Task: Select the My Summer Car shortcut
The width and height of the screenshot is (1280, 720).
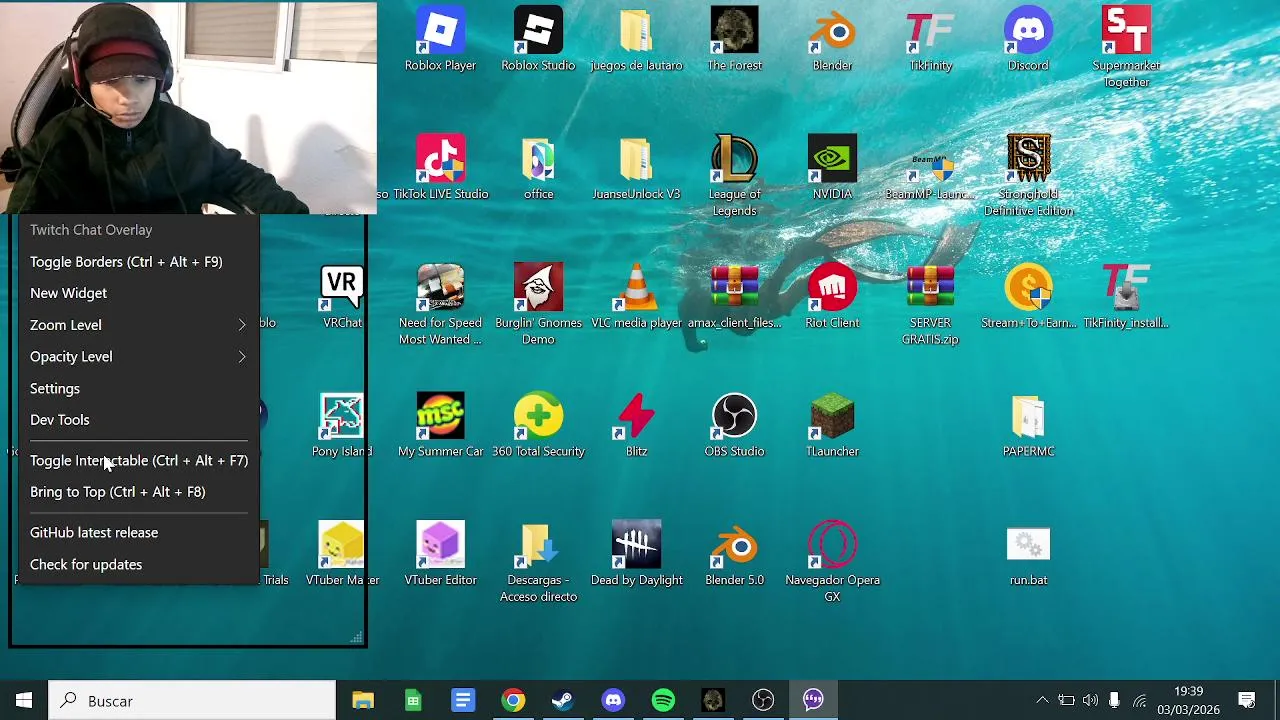Action: pyautogui.click(x=440, y=425)
